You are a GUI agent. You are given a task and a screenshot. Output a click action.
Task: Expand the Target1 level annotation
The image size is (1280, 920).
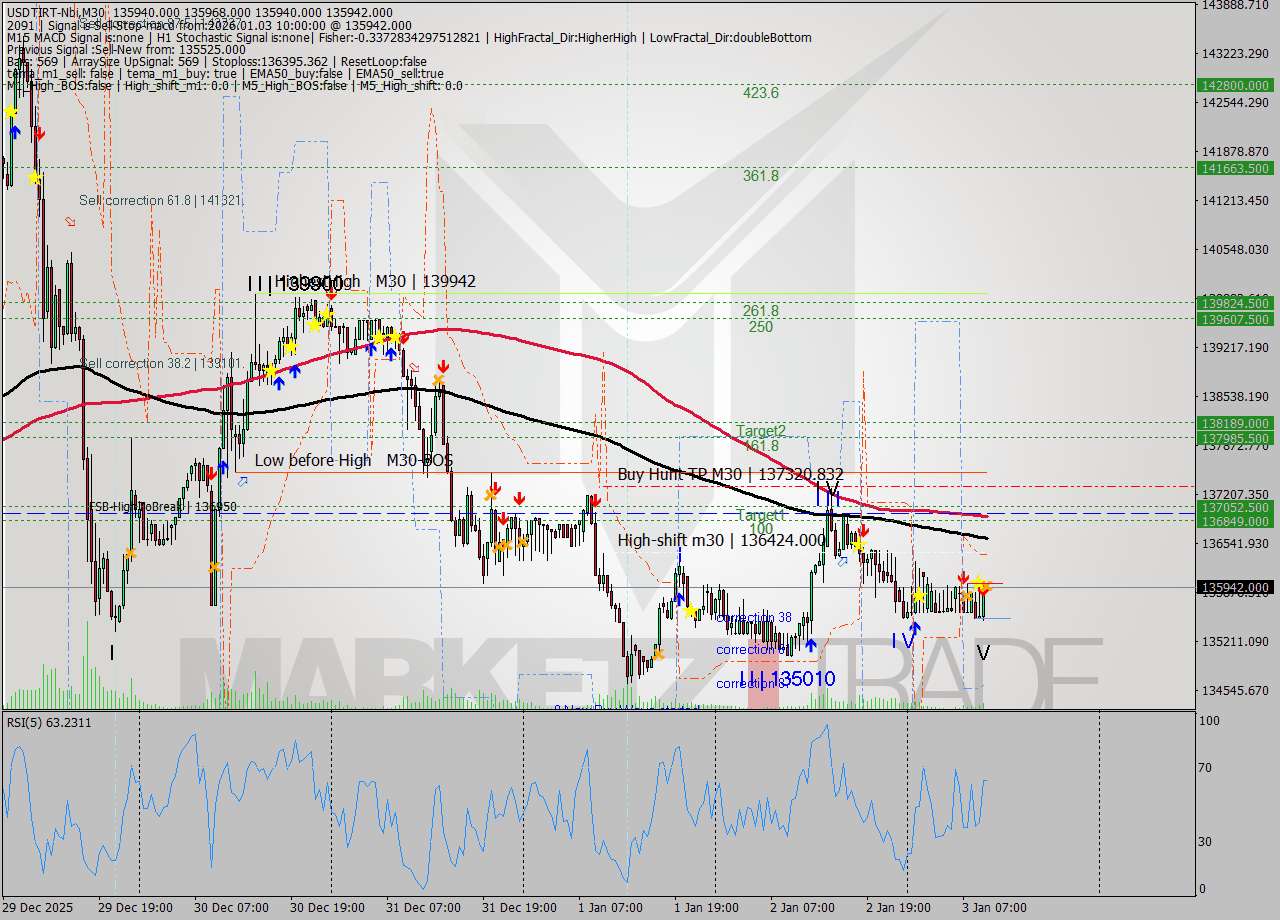coord(758,516)
